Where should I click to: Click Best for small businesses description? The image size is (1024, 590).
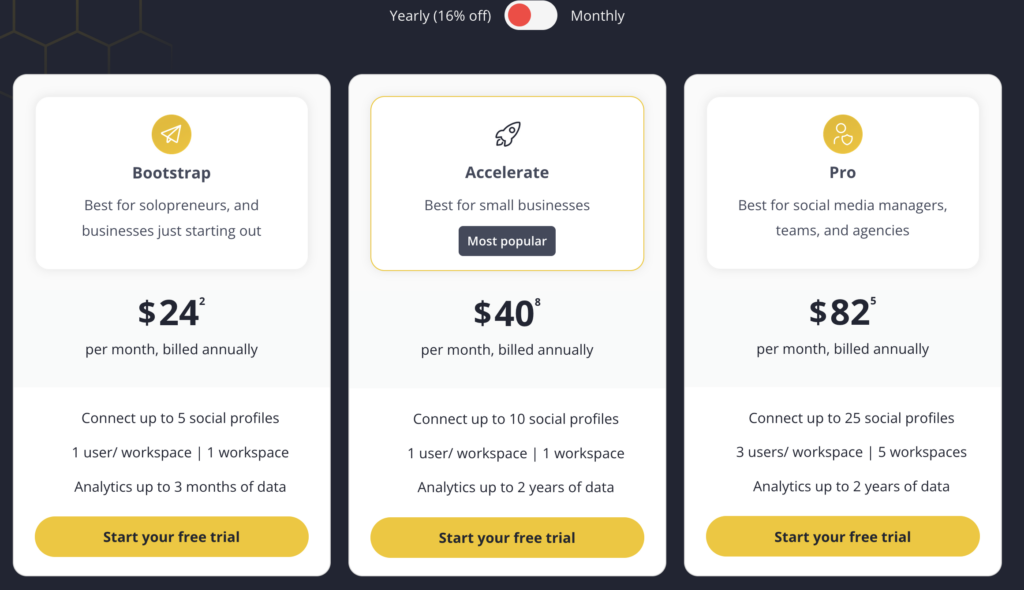coord(507,204)
